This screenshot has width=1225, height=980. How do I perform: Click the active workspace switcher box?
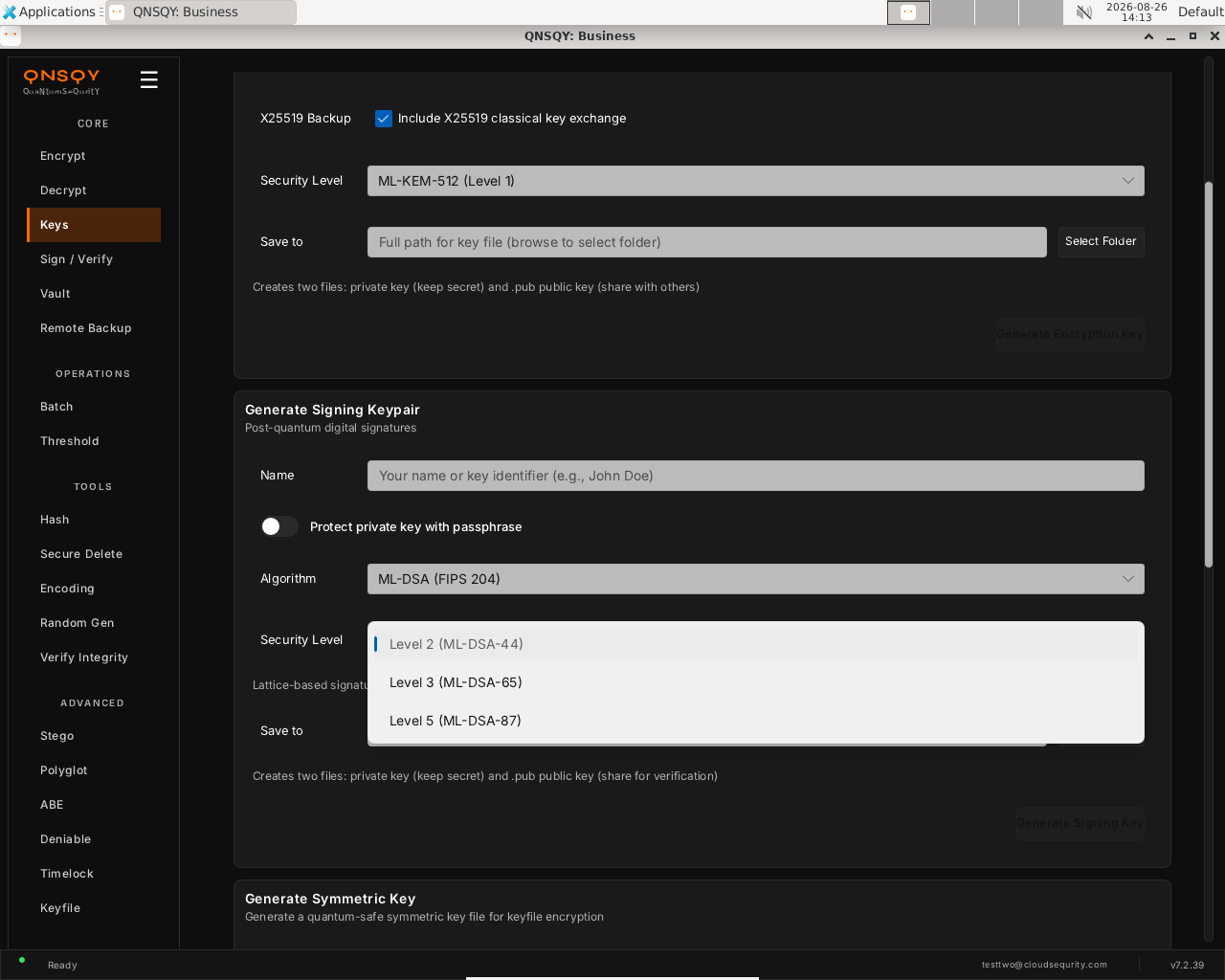pyautogui.click(x=908, y=12)
